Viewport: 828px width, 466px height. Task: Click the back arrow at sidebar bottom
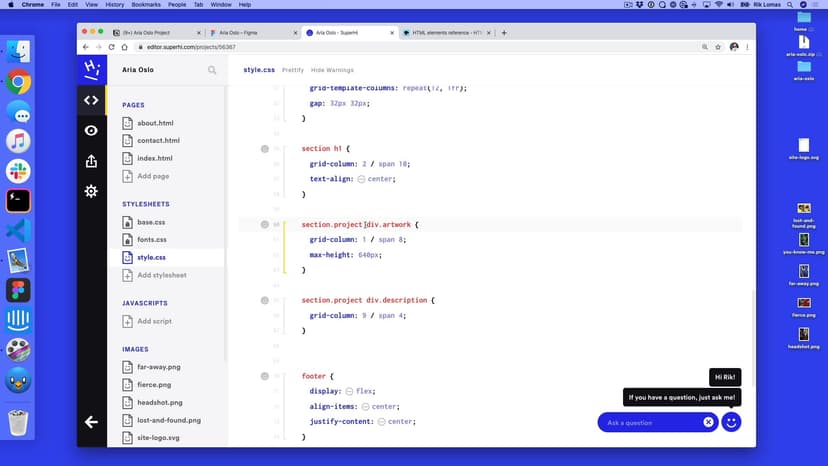tap(91, 422)
